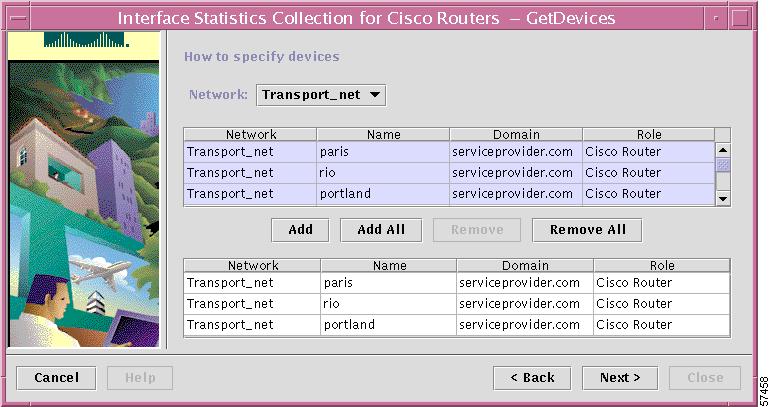Click the Add button
This screenshot has height=407, width=771.
(300, 230)
